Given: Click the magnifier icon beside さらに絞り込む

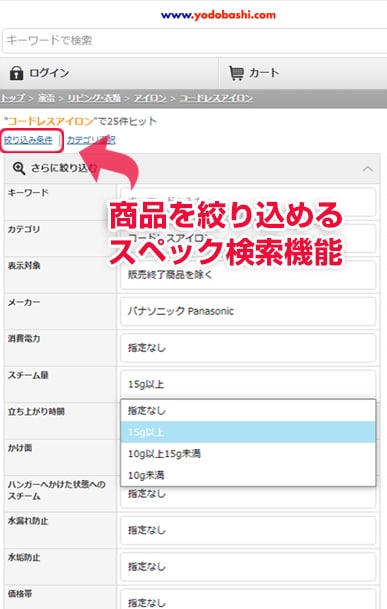Looking at the screenshot, I should click(x=19, y=168).
